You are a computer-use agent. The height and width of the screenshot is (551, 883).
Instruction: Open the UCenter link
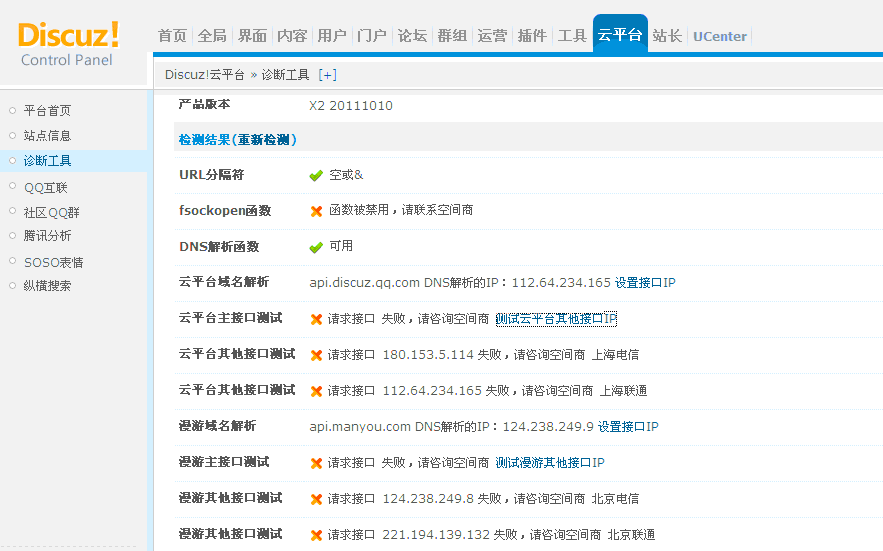[x=720, y=37]
